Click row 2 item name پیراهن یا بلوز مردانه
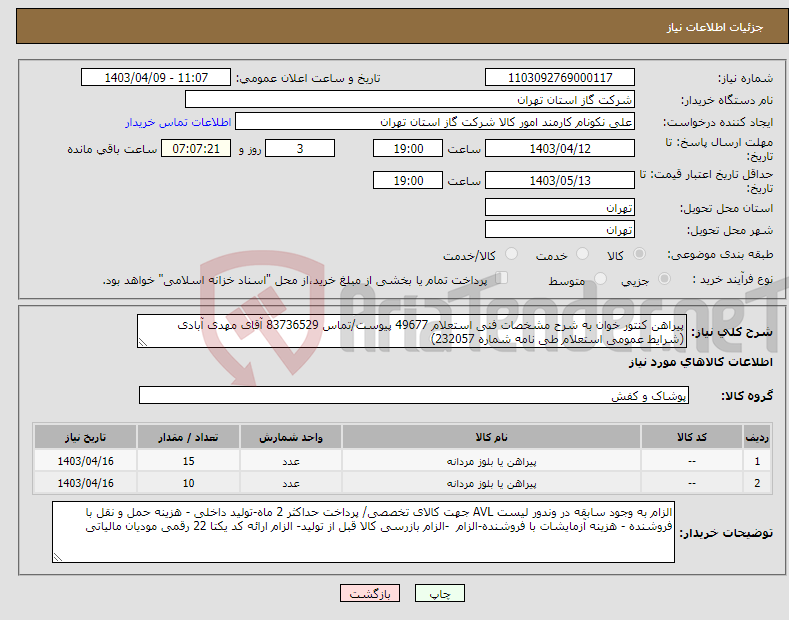Image resolution: width=789 pixels, height=620 pixels. pyautogui.click(x=491, y=483)
